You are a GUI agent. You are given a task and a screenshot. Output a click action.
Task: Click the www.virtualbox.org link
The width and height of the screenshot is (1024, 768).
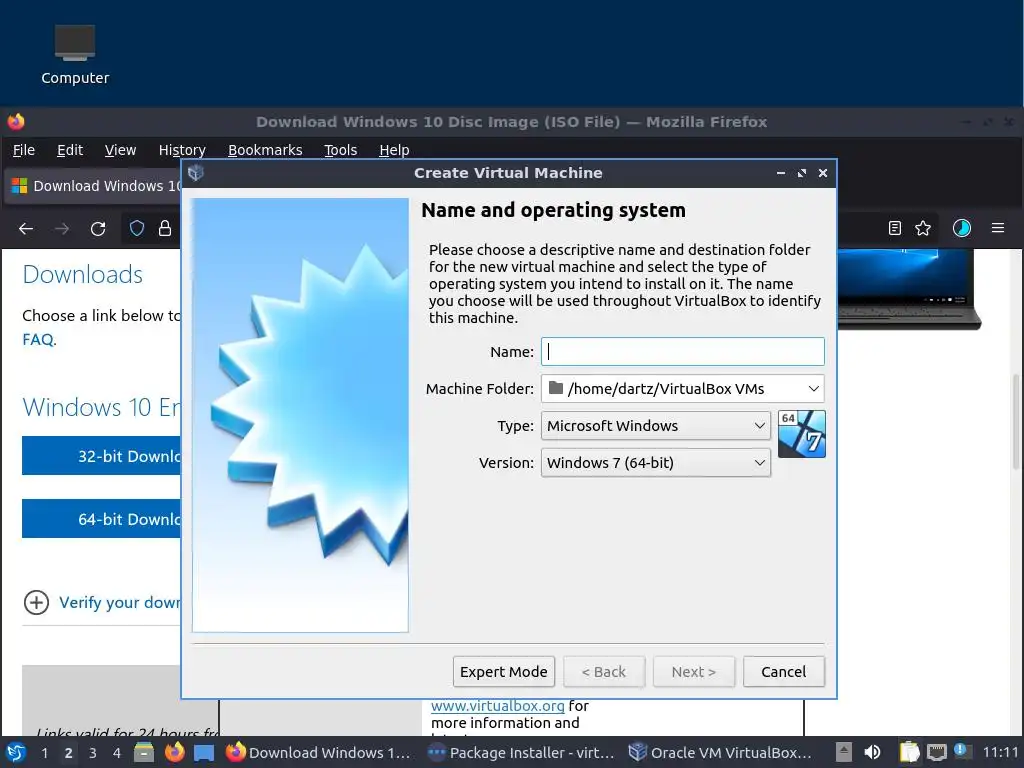pos(498,706)
